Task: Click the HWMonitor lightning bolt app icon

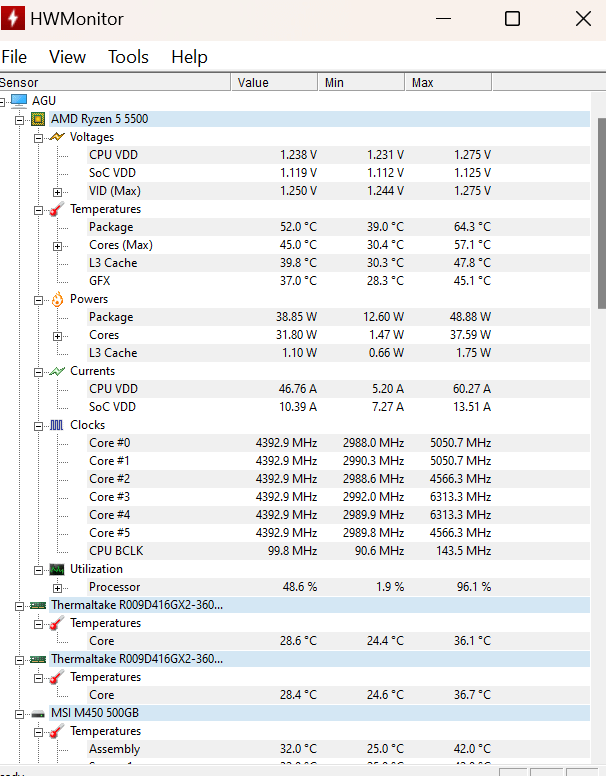Action: (13, 18)
